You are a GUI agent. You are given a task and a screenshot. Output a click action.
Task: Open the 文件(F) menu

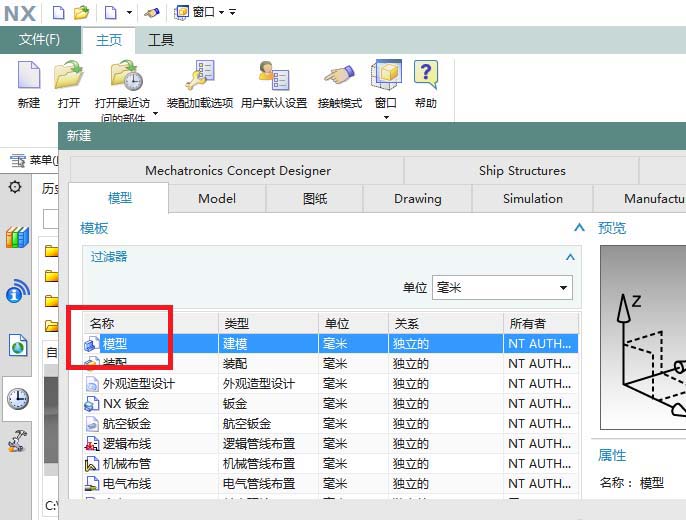[x=39, y=40]
